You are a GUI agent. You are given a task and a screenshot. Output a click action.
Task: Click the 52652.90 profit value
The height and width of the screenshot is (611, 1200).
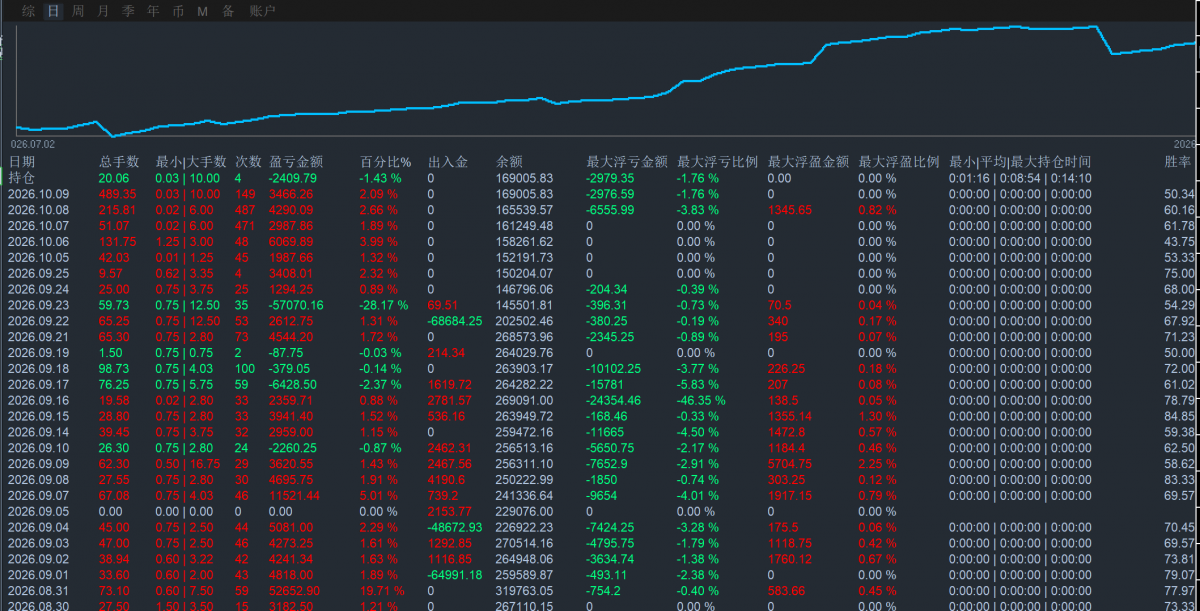click(x=295, y=590)
